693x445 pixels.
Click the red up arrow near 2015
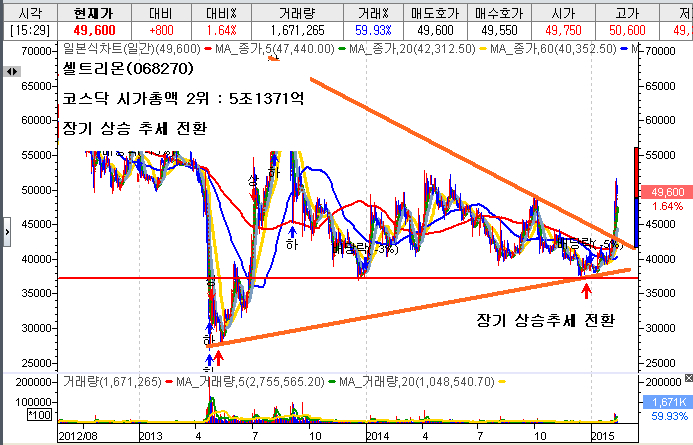[x=587, y=292]
